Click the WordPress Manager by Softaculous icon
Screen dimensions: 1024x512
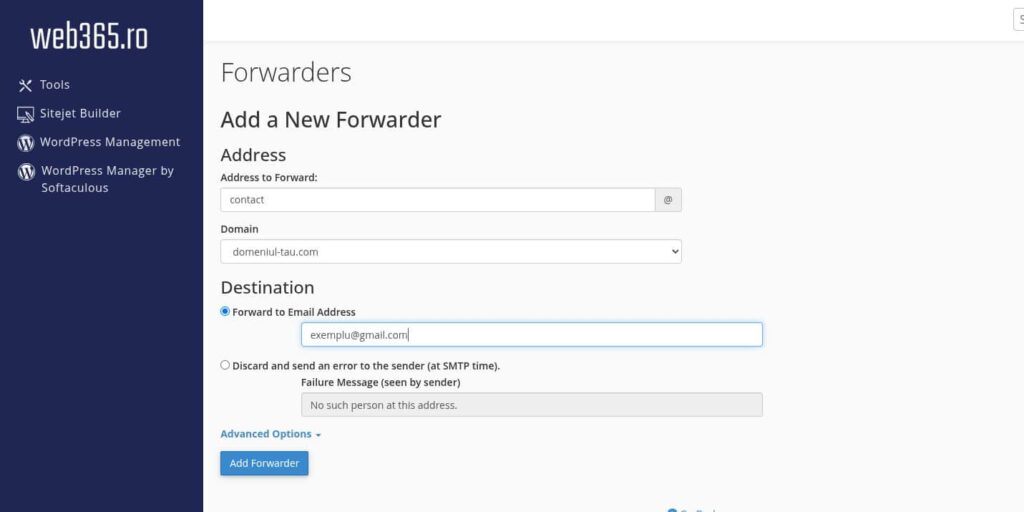[26, 172]
